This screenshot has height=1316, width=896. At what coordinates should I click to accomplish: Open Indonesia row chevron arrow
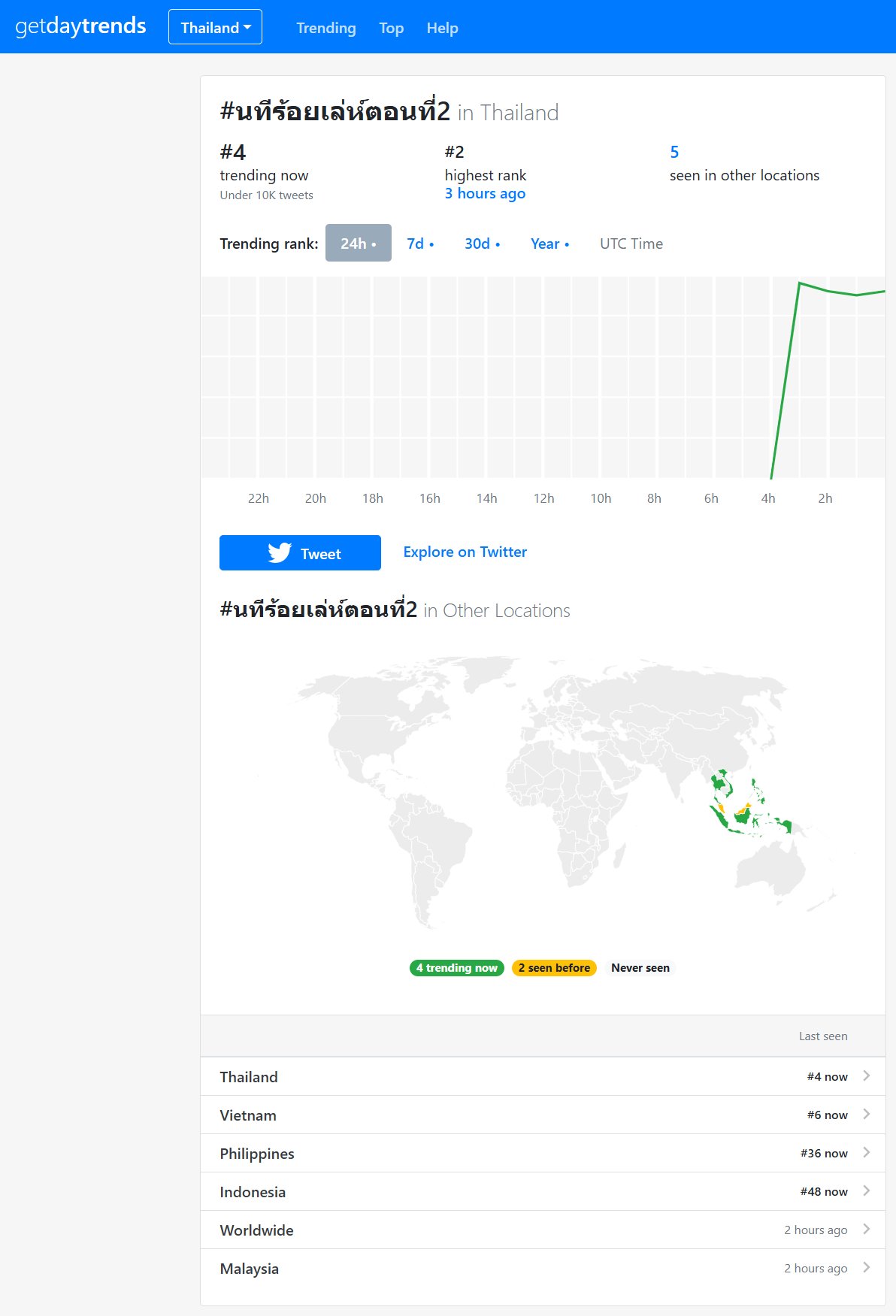pos(867,1191)
